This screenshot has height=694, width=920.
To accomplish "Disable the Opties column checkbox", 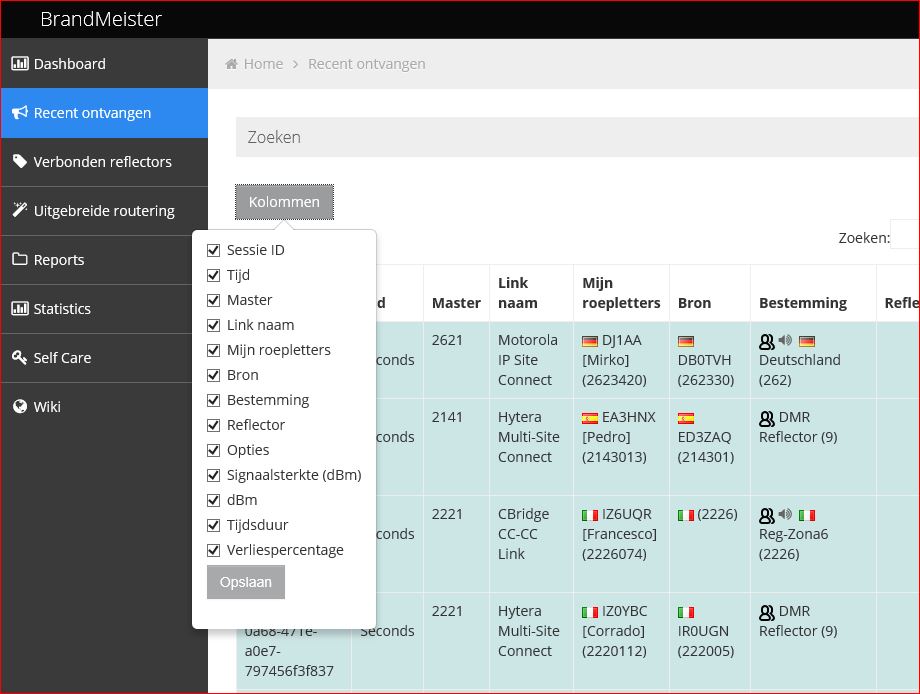I will tap(214, 451).
